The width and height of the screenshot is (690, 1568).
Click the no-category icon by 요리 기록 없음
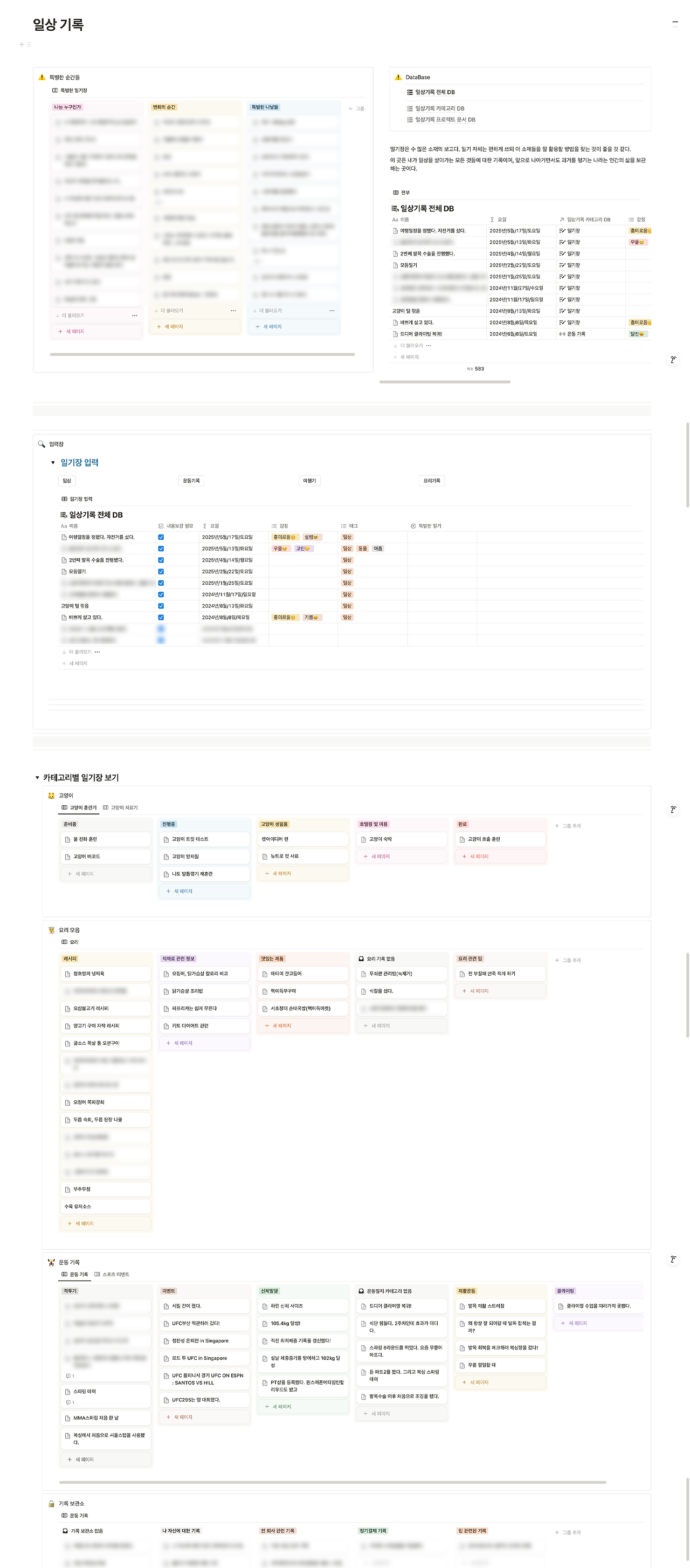click(361, 958)
